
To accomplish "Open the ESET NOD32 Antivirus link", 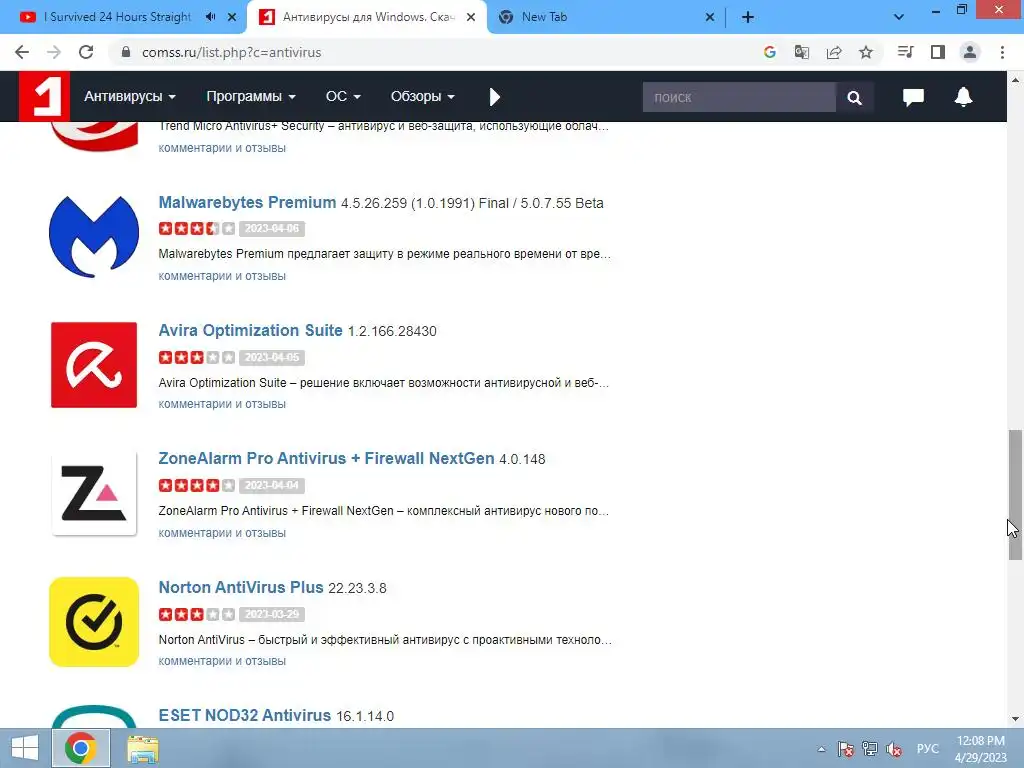I will tap(244, 715).
